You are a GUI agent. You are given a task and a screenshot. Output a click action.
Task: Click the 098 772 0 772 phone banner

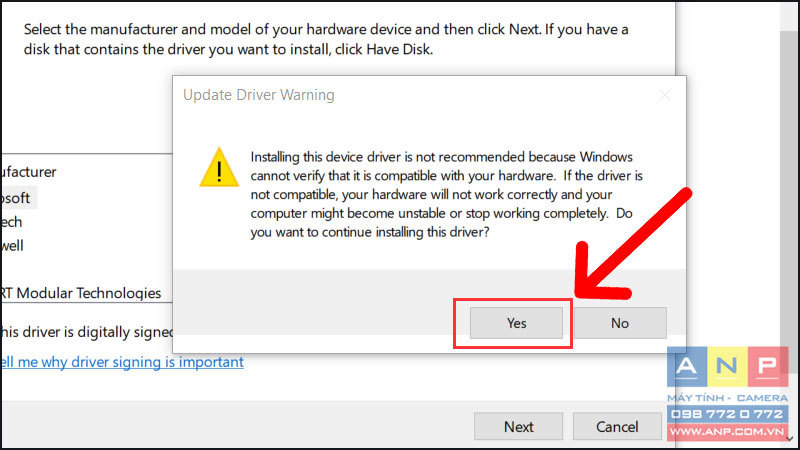(x=727, y=414)
